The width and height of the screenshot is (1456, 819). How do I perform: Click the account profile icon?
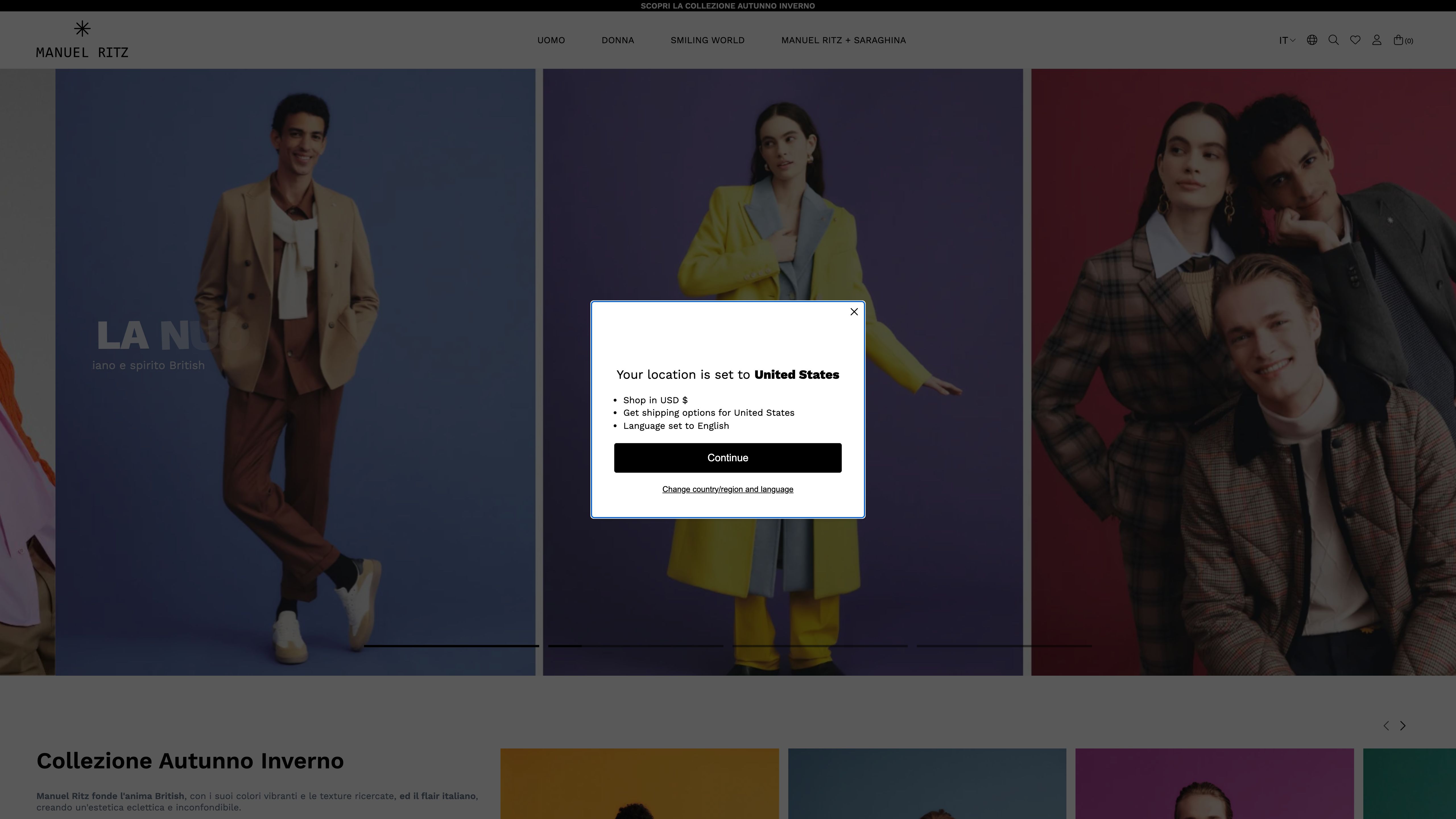coord(1377,40)
